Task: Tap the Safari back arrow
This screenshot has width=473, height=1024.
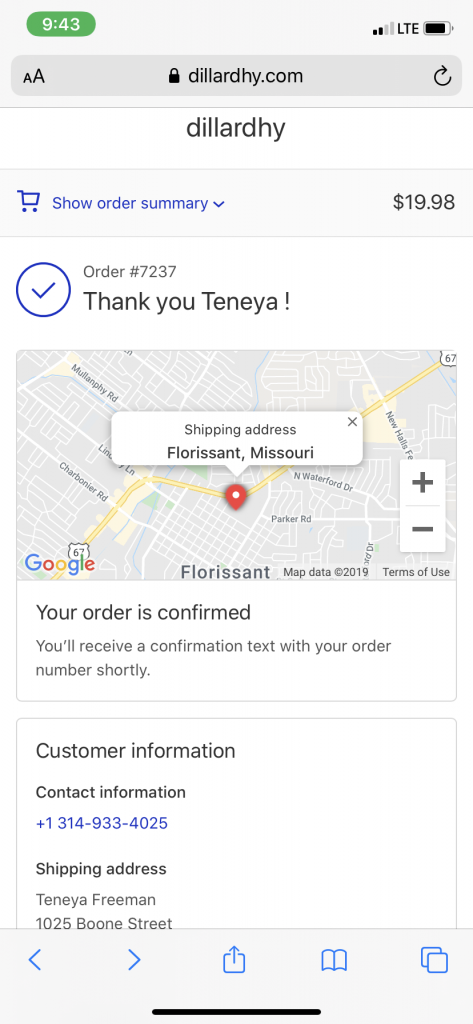Action: click(x=35, y=959)
